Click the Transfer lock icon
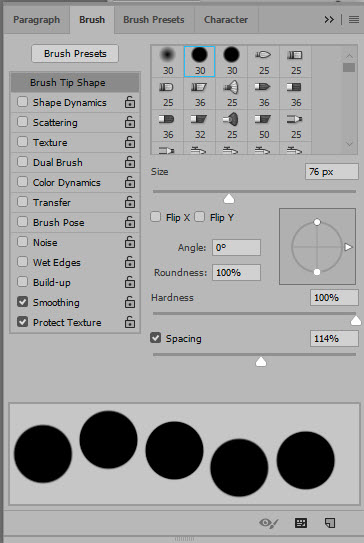Viewport: 364px width, 543px height. click(x=130, y=202)
